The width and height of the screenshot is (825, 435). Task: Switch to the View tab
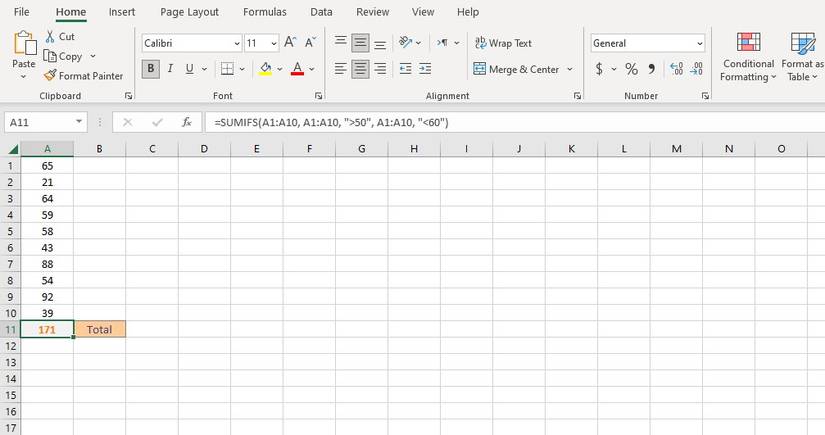pyautogui.click(x=423, y=12)
